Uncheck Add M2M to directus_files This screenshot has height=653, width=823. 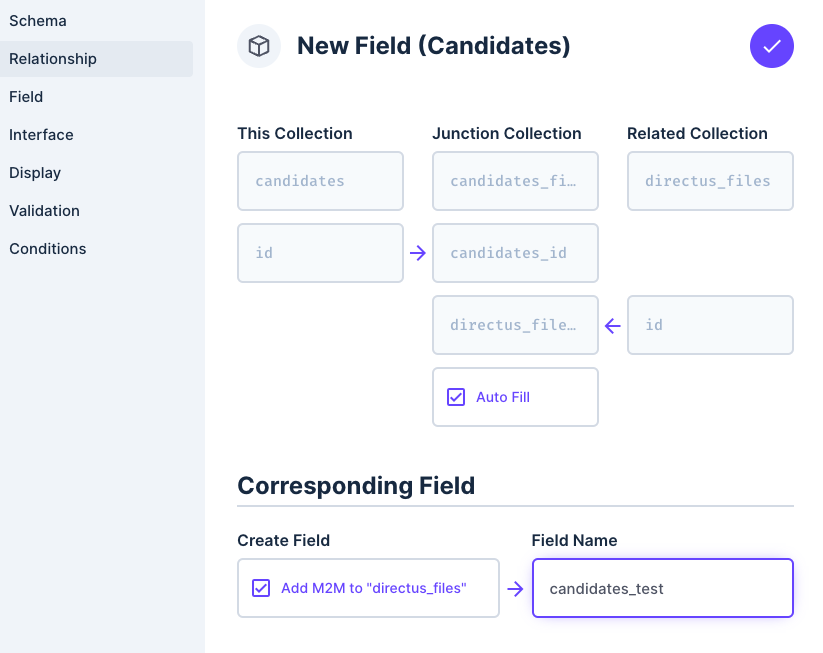click(260, 588)
